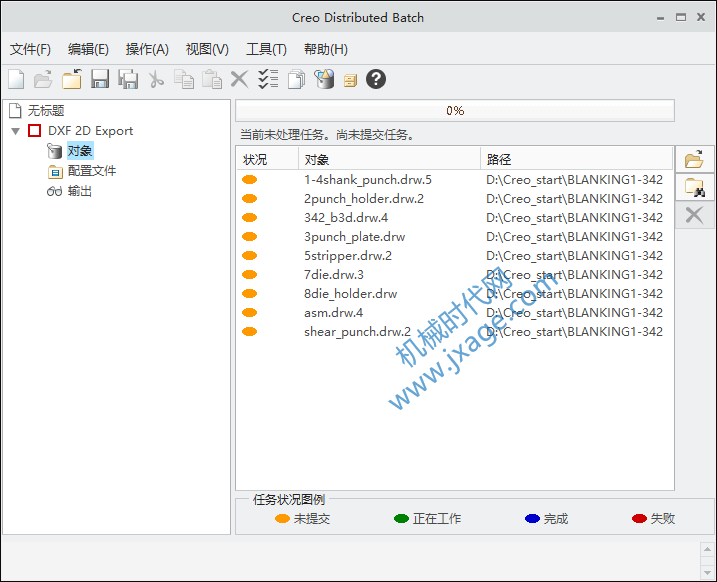Click the stacked documents toolbar icon
The width and height of the screenshot is (717, 582).
pyautogui.click(x=296, y=79)
